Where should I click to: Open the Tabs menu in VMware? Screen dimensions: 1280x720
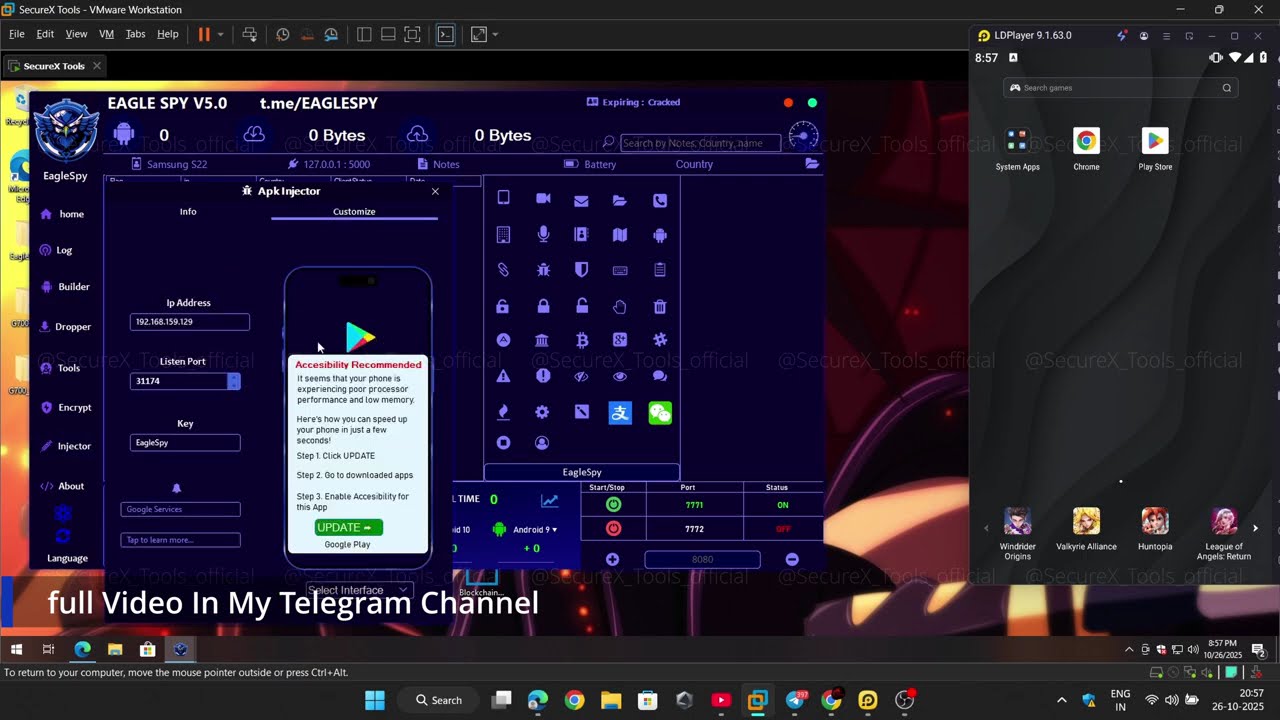(135, 34)
